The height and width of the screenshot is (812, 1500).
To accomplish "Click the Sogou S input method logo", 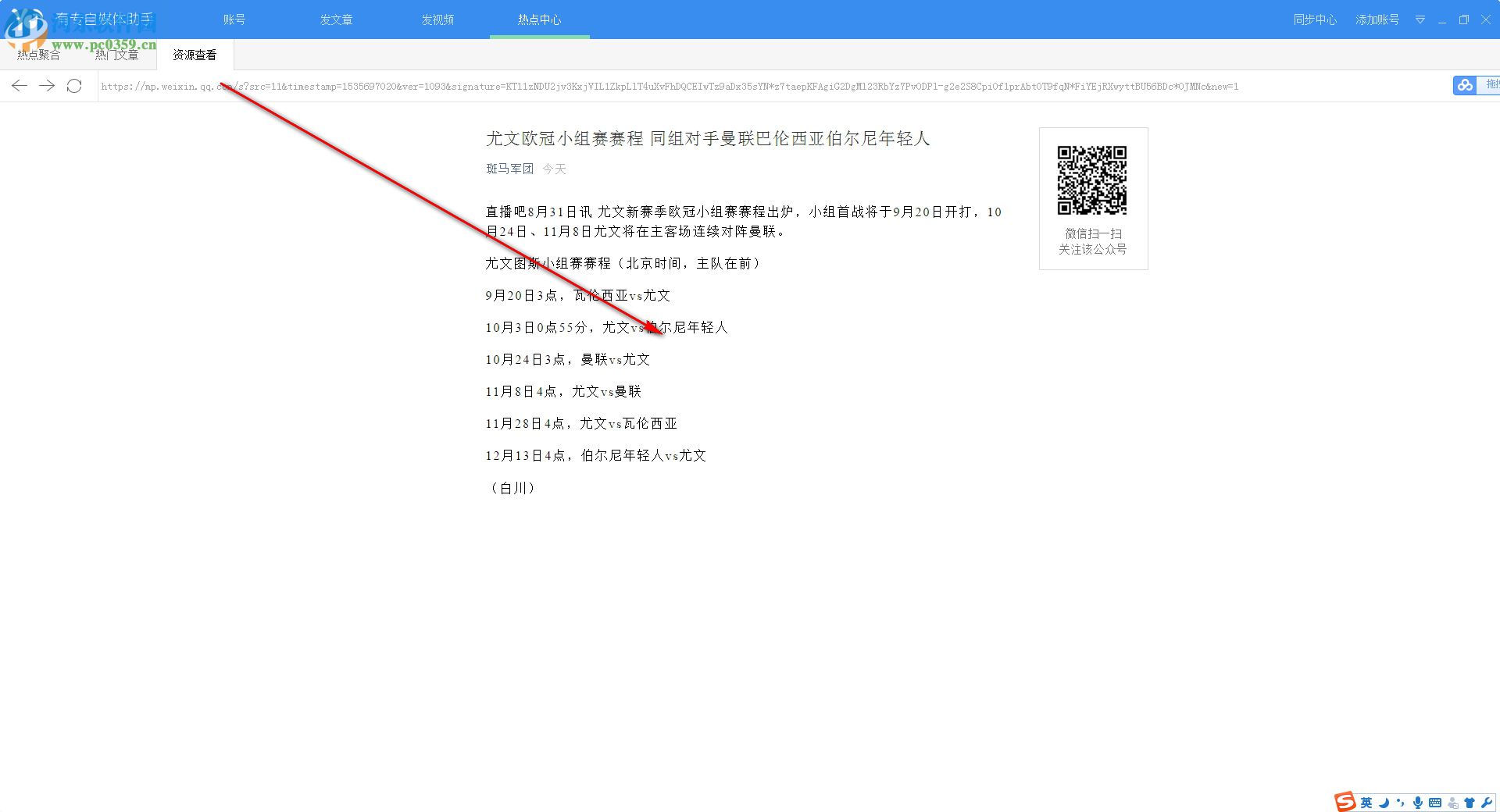I will coord(1345,802).
